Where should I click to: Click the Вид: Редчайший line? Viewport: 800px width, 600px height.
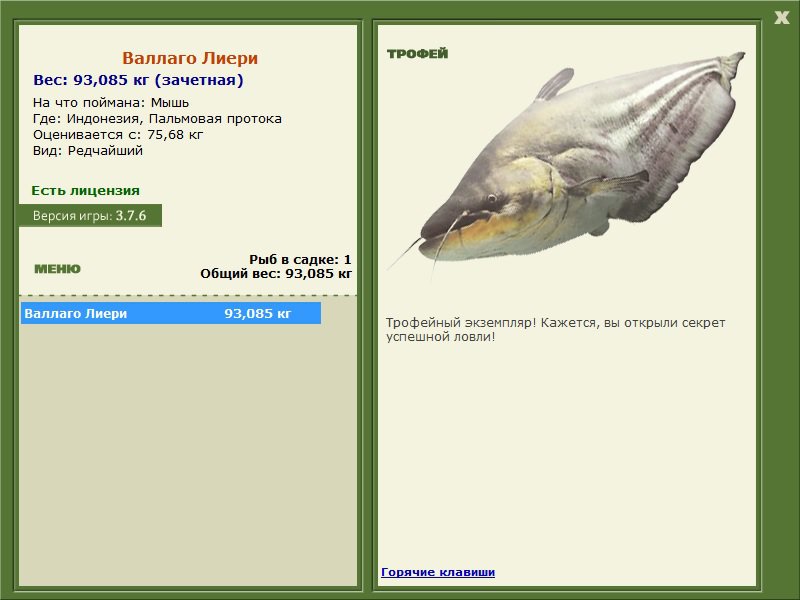click(x=88, y=151)
